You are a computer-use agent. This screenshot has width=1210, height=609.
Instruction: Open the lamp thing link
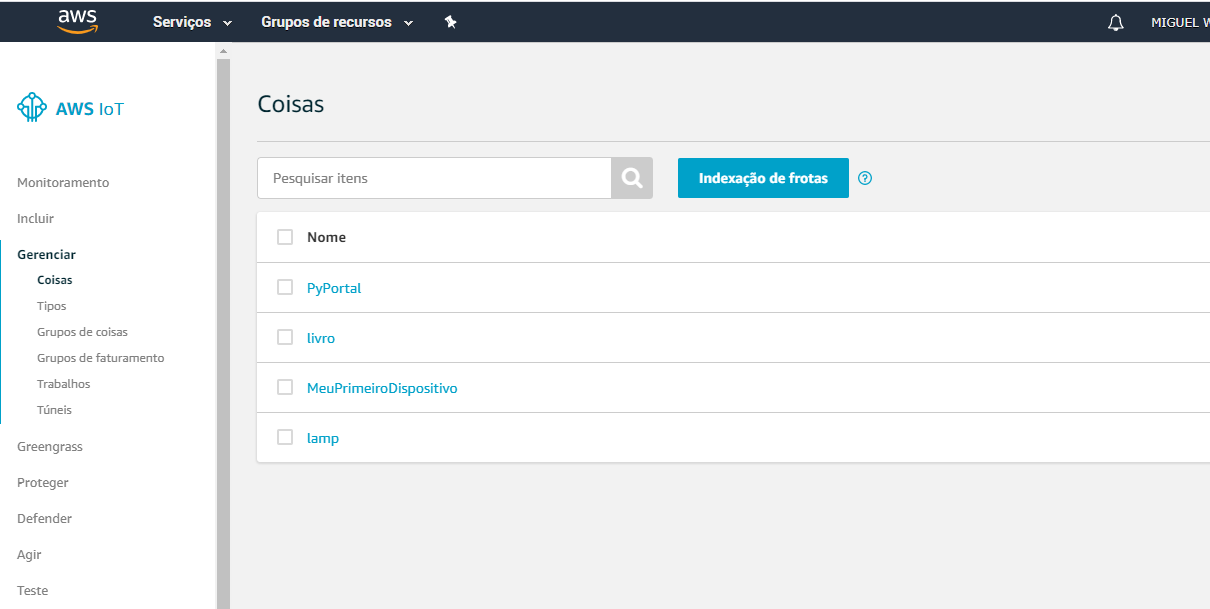pyautogui.click(x=323, y=438)
